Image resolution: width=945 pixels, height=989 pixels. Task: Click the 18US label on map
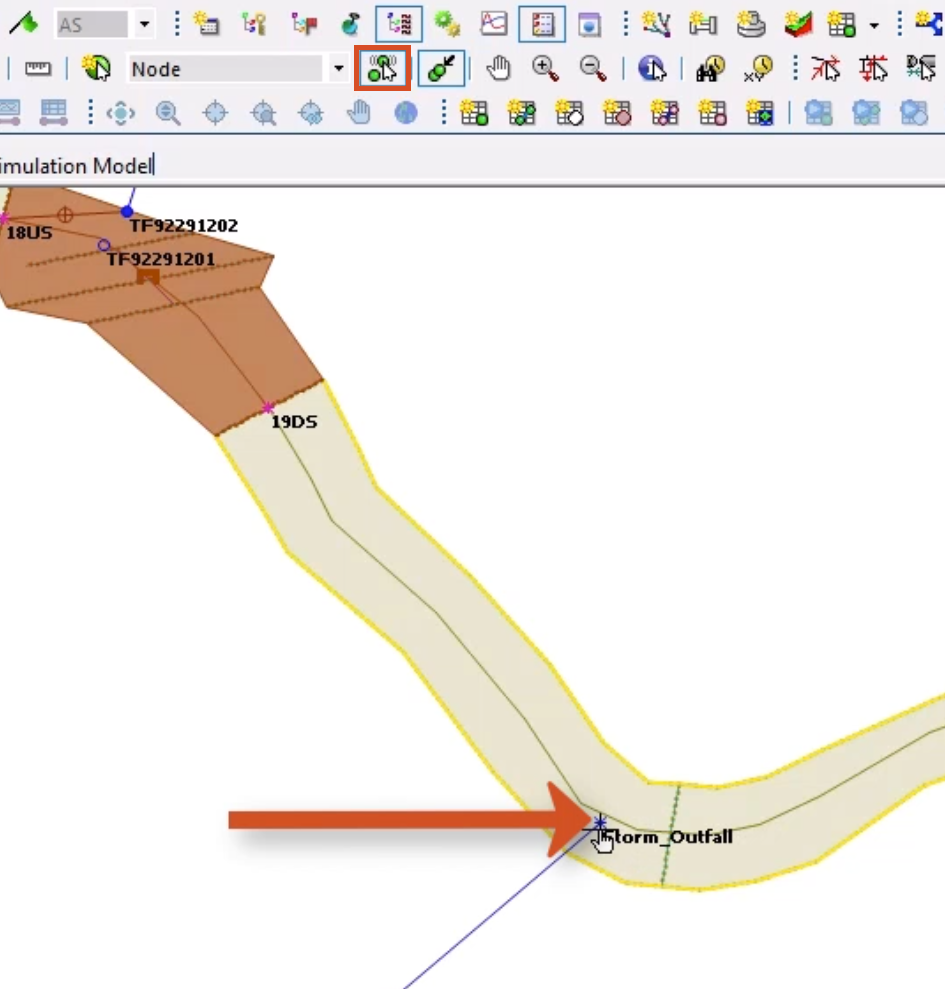click(29, 233)
